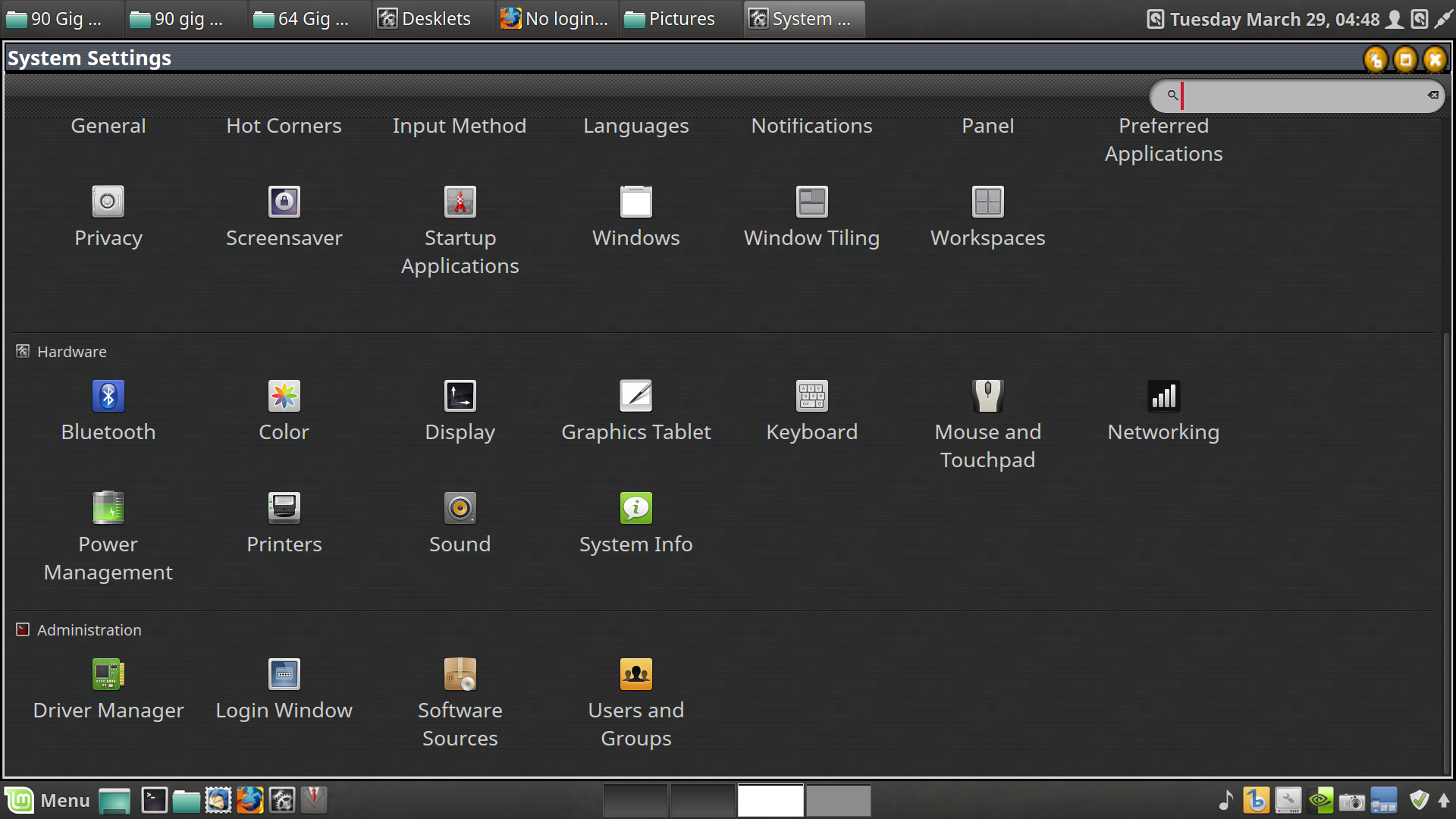
Task: Open Driver Manager icon
Action: tap(108, 674)
